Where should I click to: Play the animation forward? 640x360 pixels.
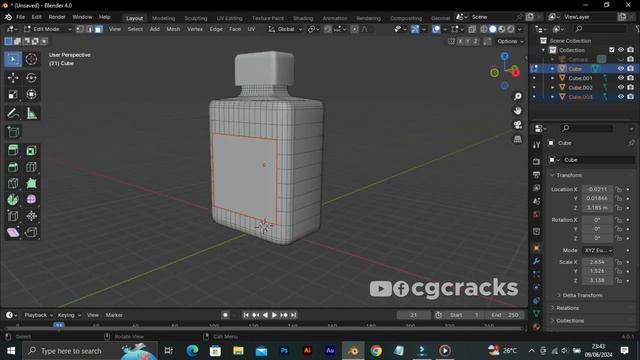coord(274,315)
